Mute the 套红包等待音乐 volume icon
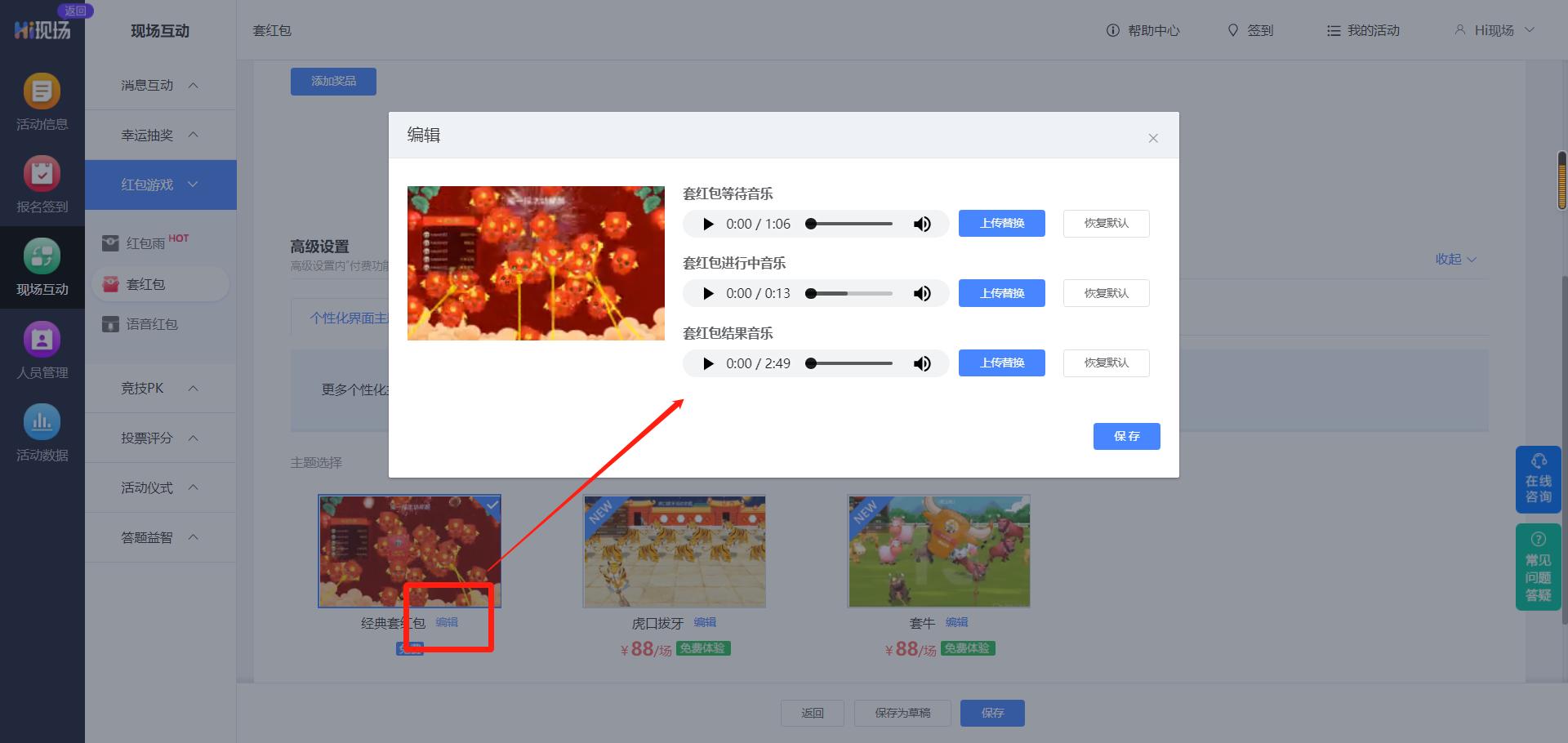1568x743 pixels. (922, 224)
